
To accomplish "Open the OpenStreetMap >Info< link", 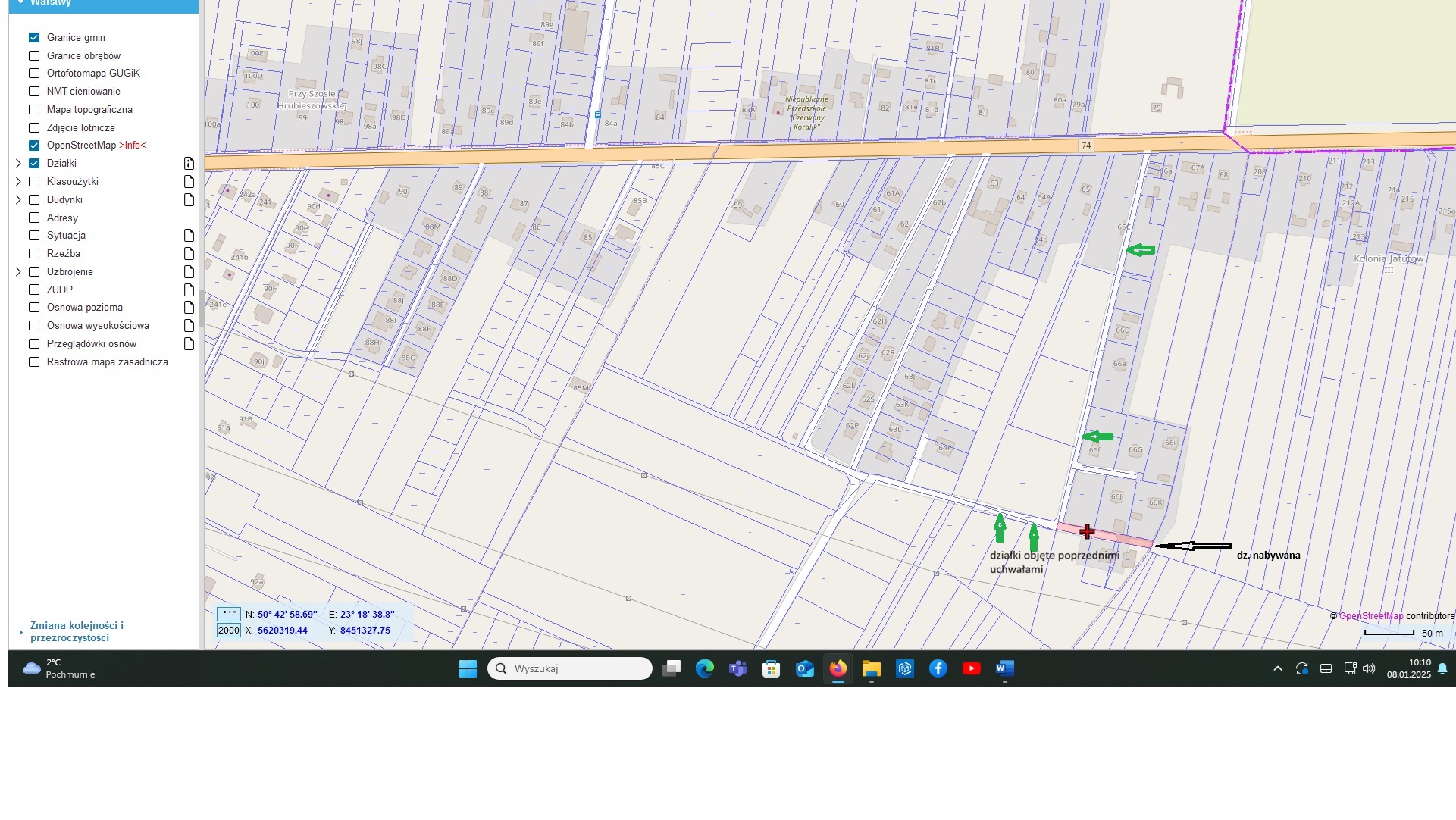I will point(132,146).
